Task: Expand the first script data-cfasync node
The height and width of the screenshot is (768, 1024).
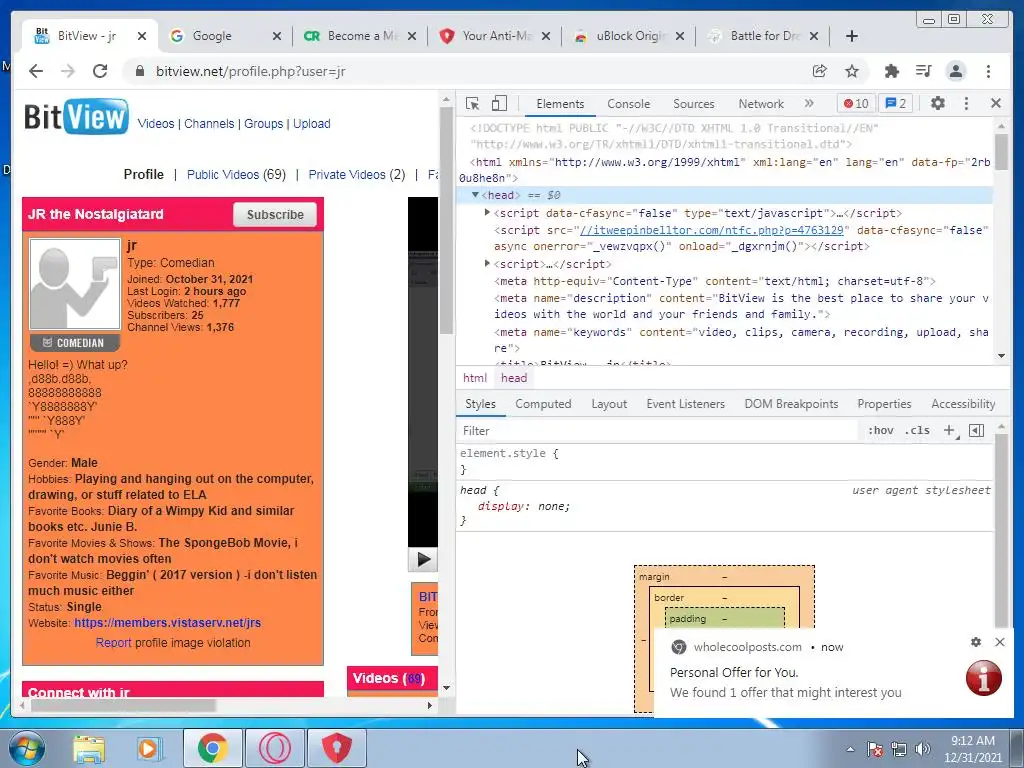Action: click(x=487, y=213)
